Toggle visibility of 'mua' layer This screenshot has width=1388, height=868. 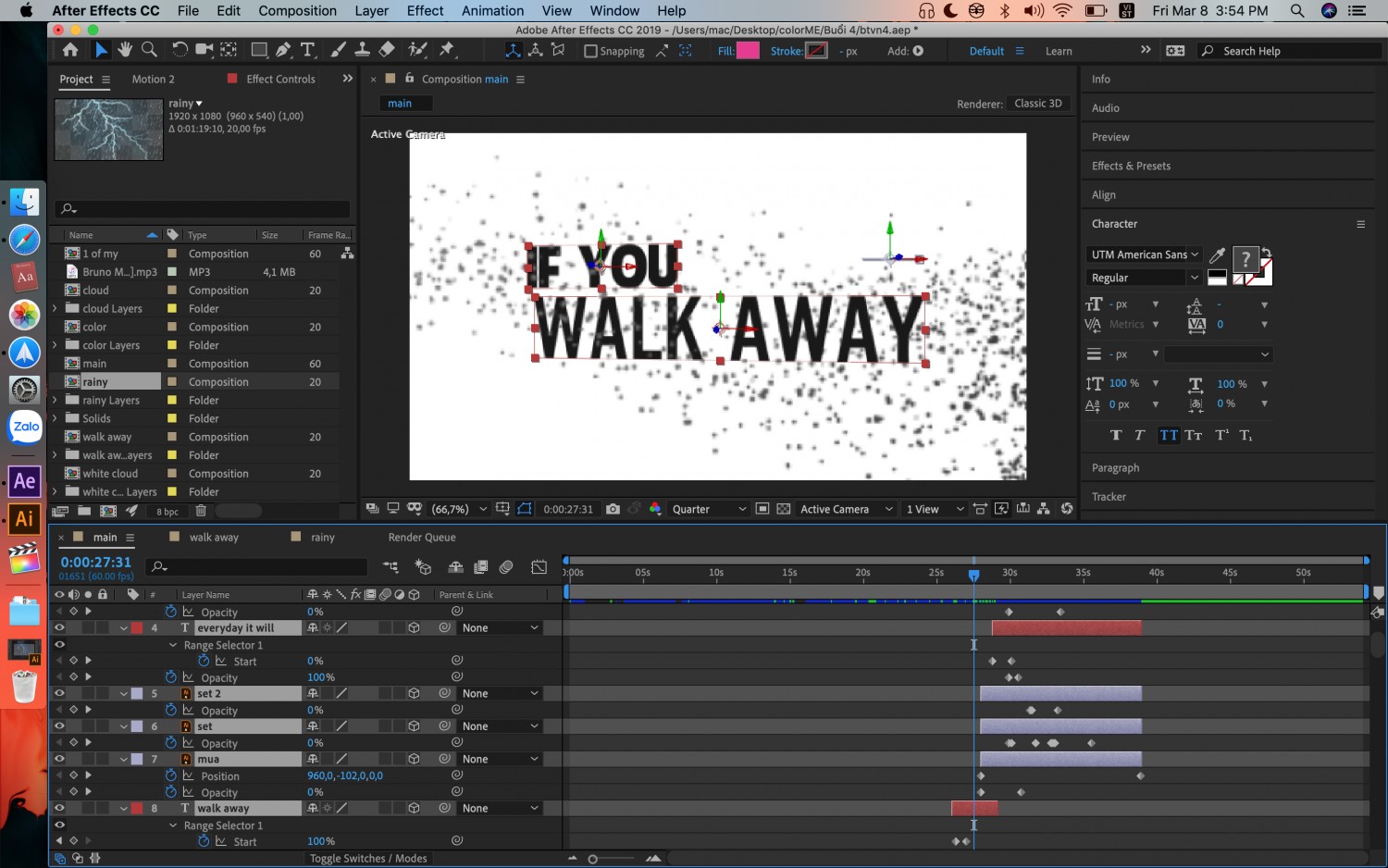click(59, 759)
